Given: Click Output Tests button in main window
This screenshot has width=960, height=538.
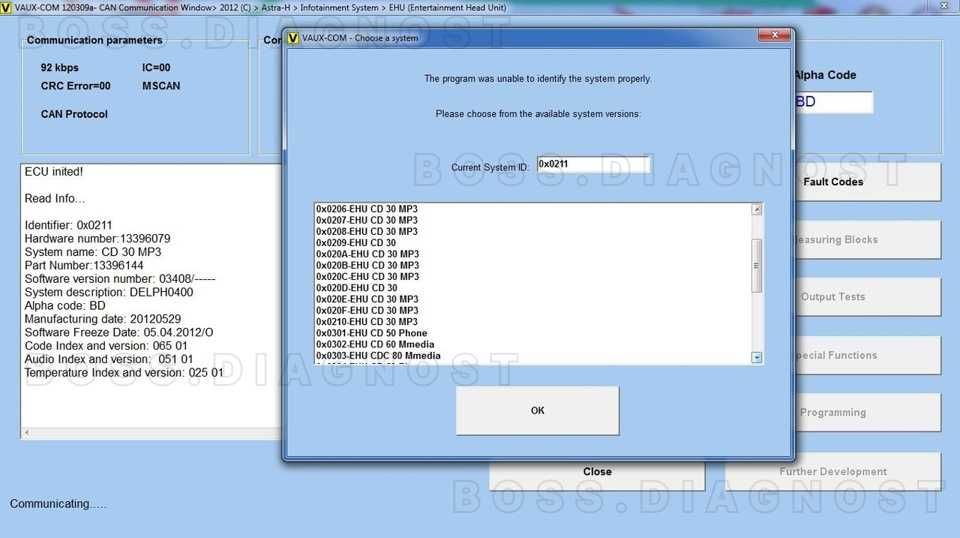Looking at the screenshot, I should [868, 297].
